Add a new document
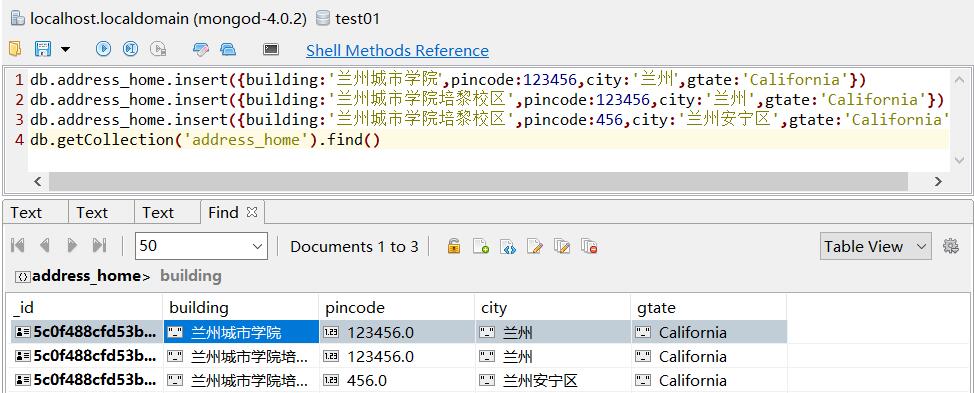974x393 pixels. pyautogui.click(x=481, y=246)
